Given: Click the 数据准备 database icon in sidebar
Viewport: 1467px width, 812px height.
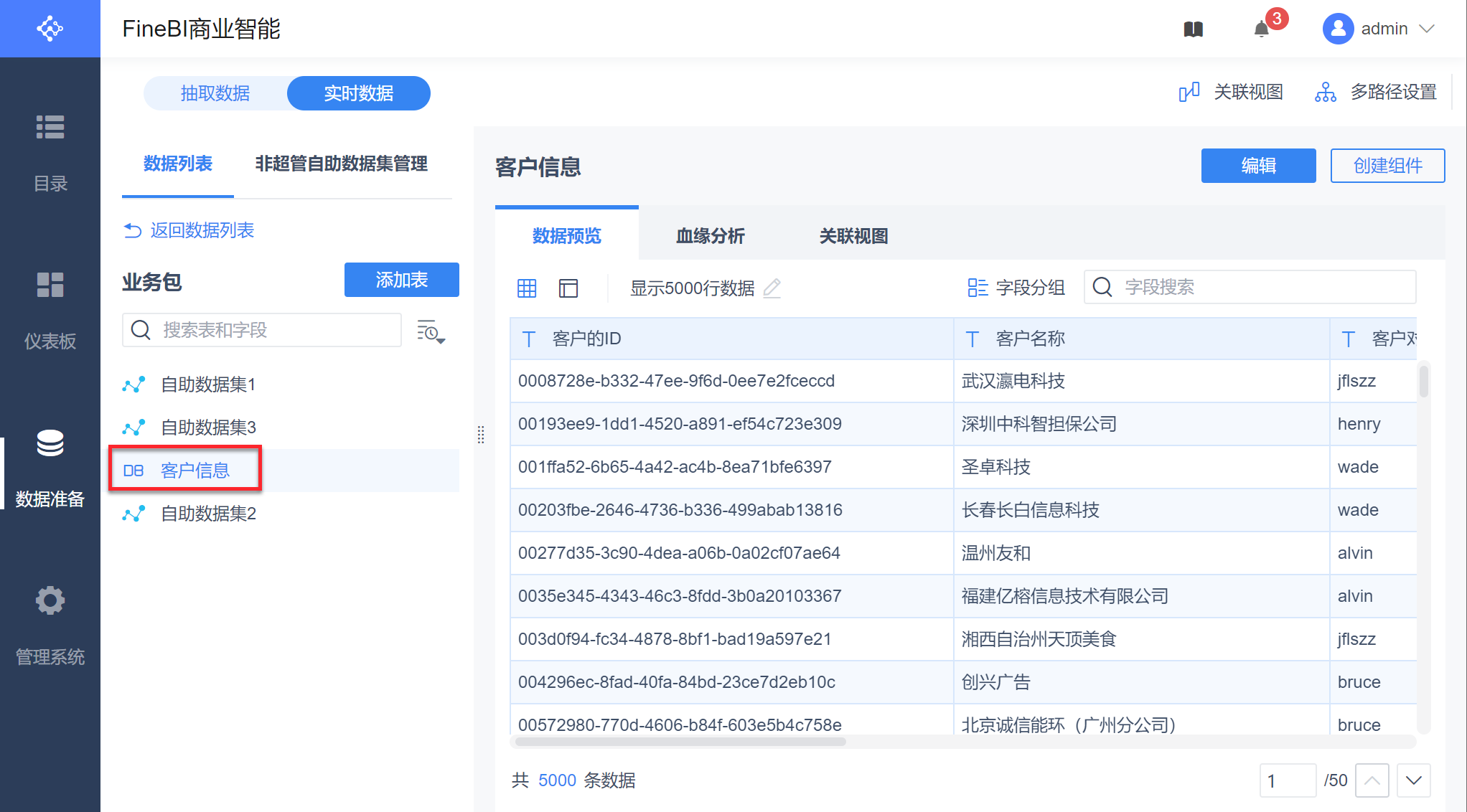Looking at the screenshot, I should coord(50,443).
